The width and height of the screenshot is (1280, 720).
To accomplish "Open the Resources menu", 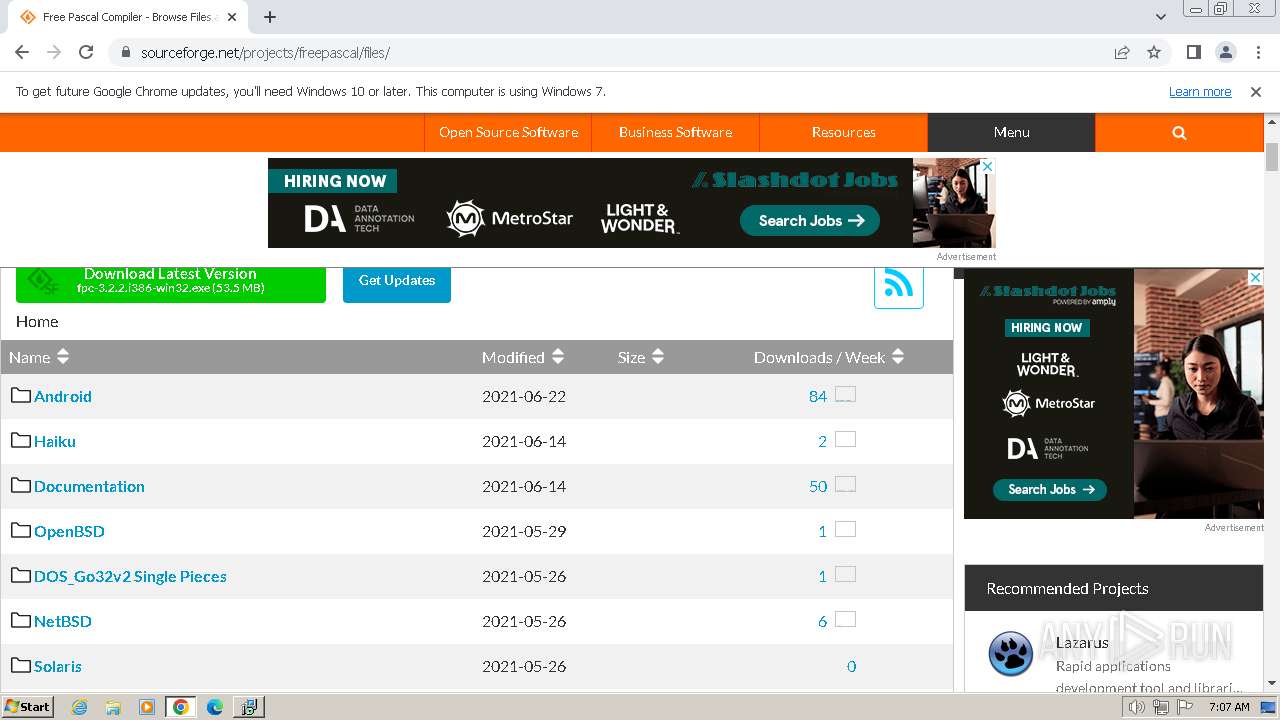I will tap(843, 132).
